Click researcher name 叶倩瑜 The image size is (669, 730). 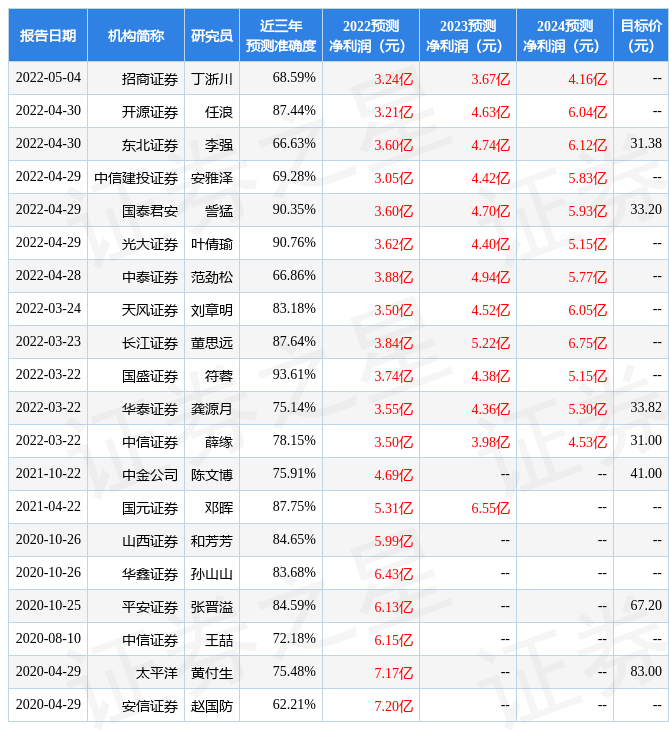pyautogui.click(x=212, y=244)
